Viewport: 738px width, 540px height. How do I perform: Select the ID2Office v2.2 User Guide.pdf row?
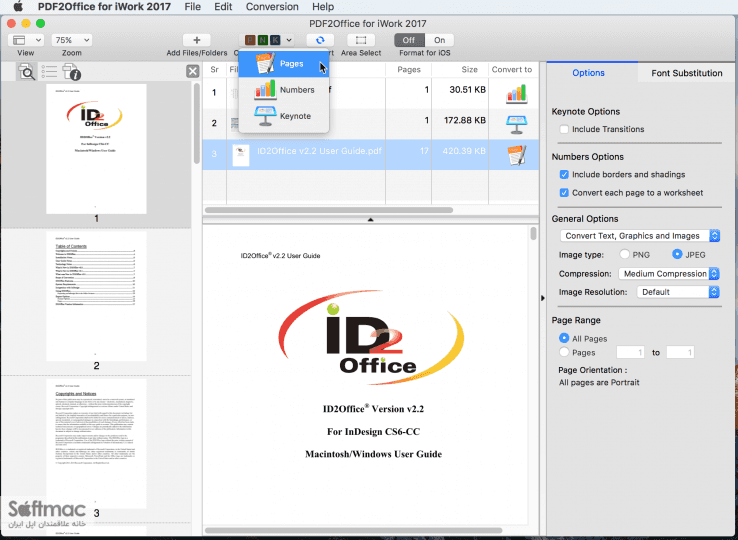click(x=370, y=154)
